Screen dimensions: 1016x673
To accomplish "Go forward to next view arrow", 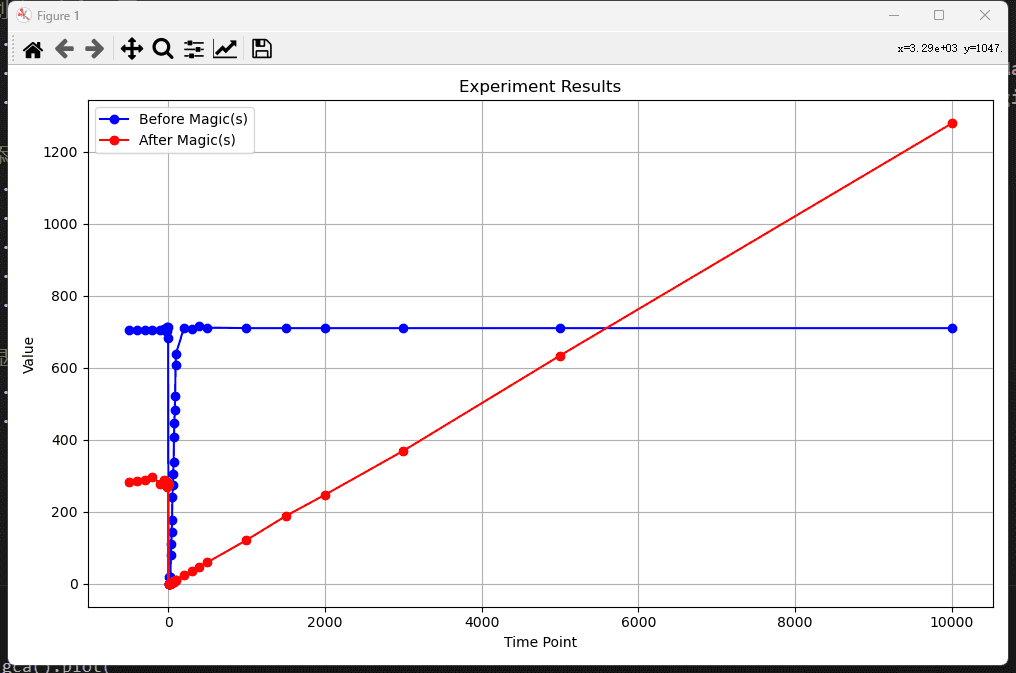I will click(95, 49).
